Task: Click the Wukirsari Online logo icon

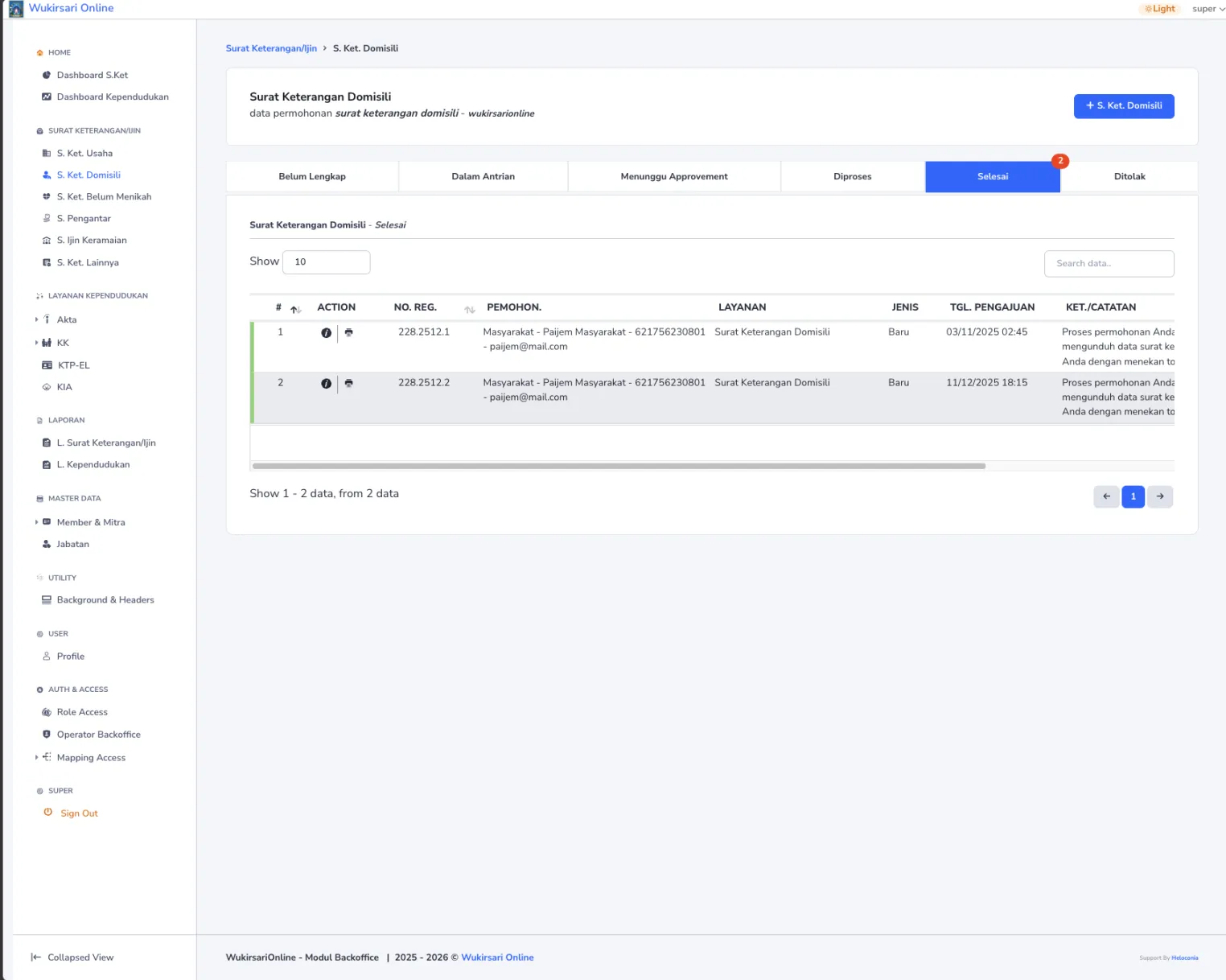Action: (x=16, y=9)
